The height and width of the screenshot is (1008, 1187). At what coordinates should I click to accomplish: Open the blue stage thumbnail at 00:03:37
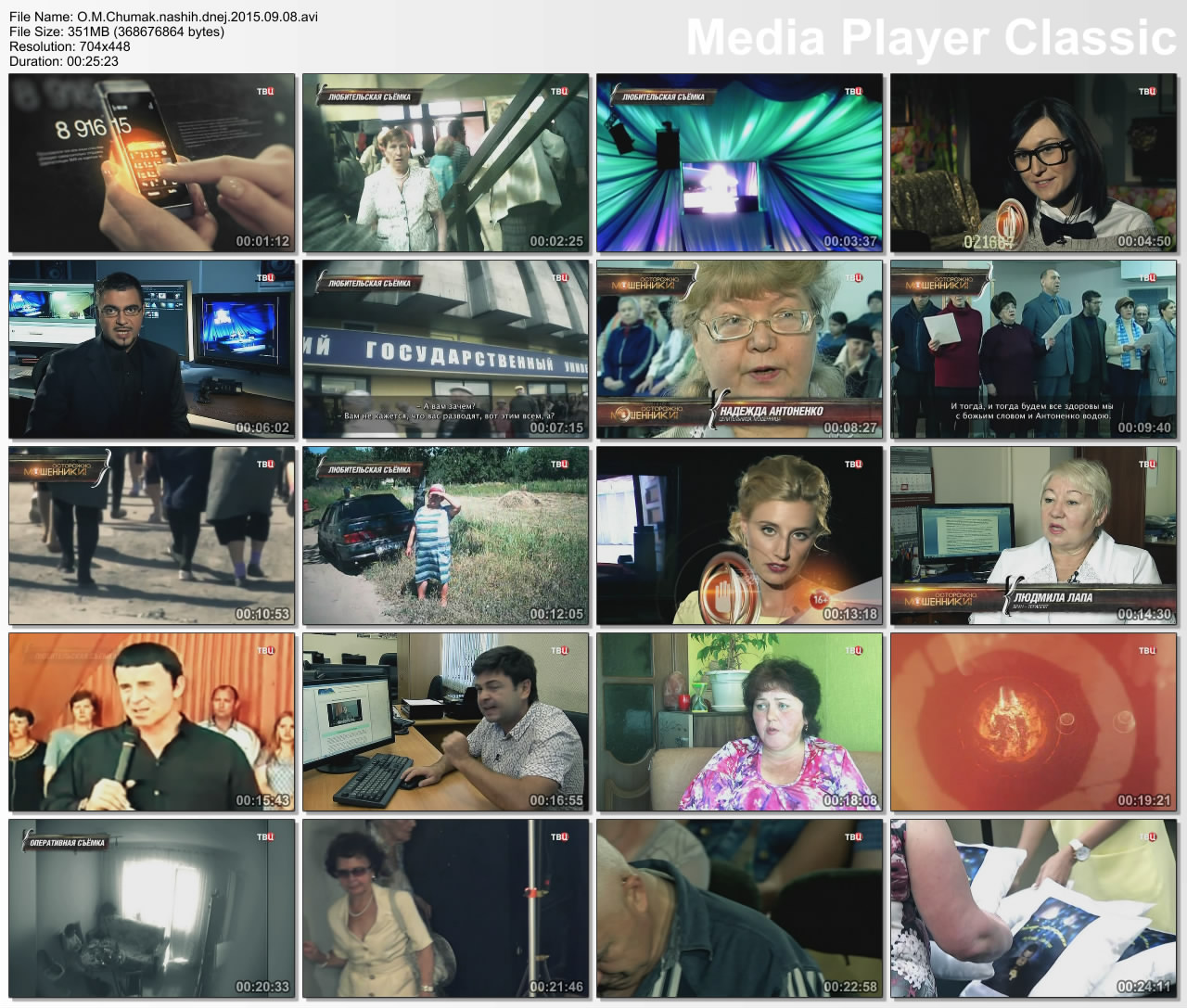[739, 163]
